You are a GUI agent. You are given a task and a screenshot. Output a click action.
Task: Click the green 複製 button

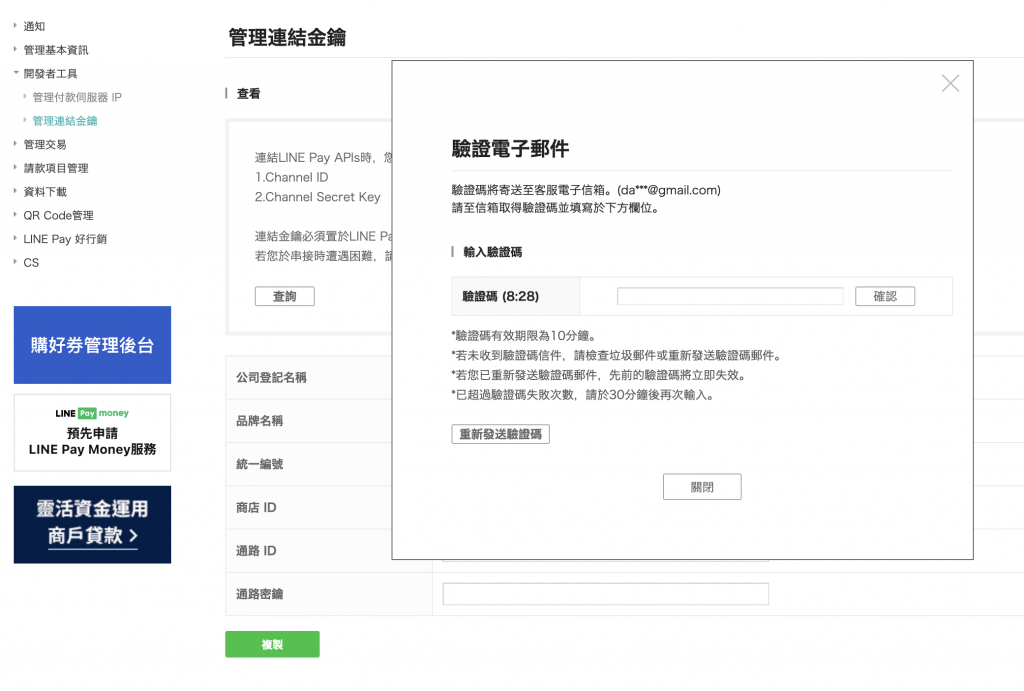point(272,645)
